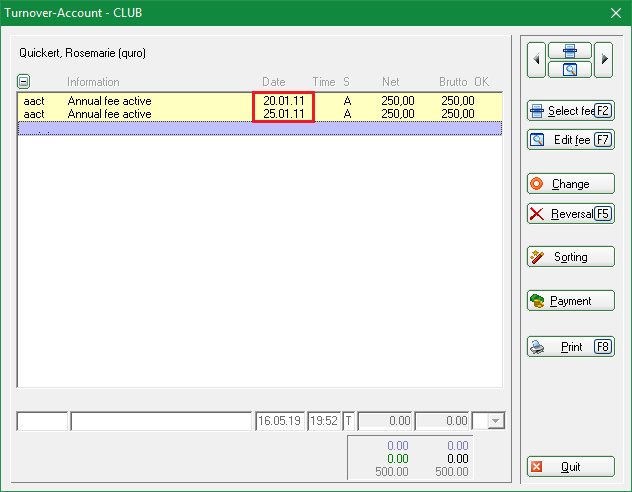Screen dimensions: 632x492
Task: Click name Quickert, Rosemarie (quro)
Action: click(x=82, y=53)
